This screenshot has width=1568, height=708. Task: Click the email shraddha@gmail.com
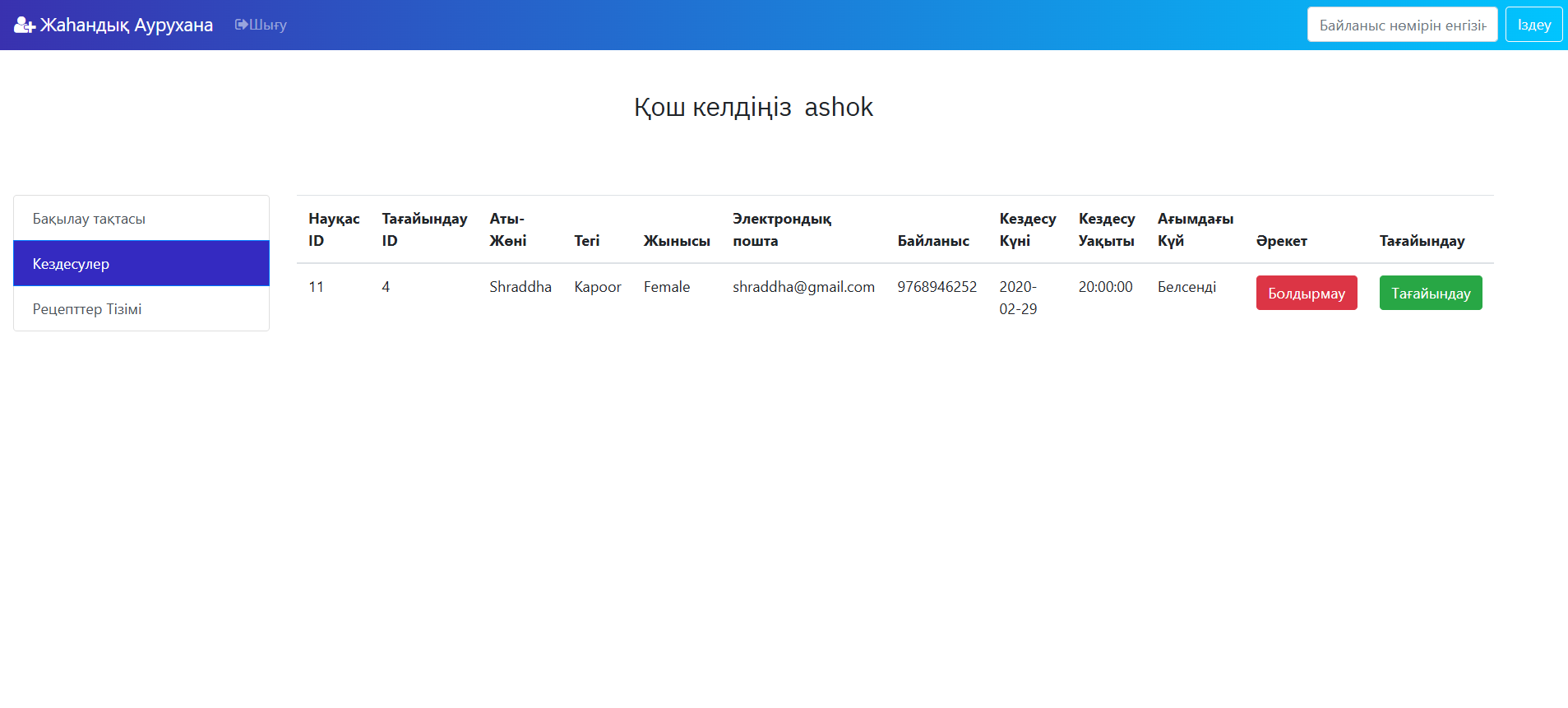[803, 287]
